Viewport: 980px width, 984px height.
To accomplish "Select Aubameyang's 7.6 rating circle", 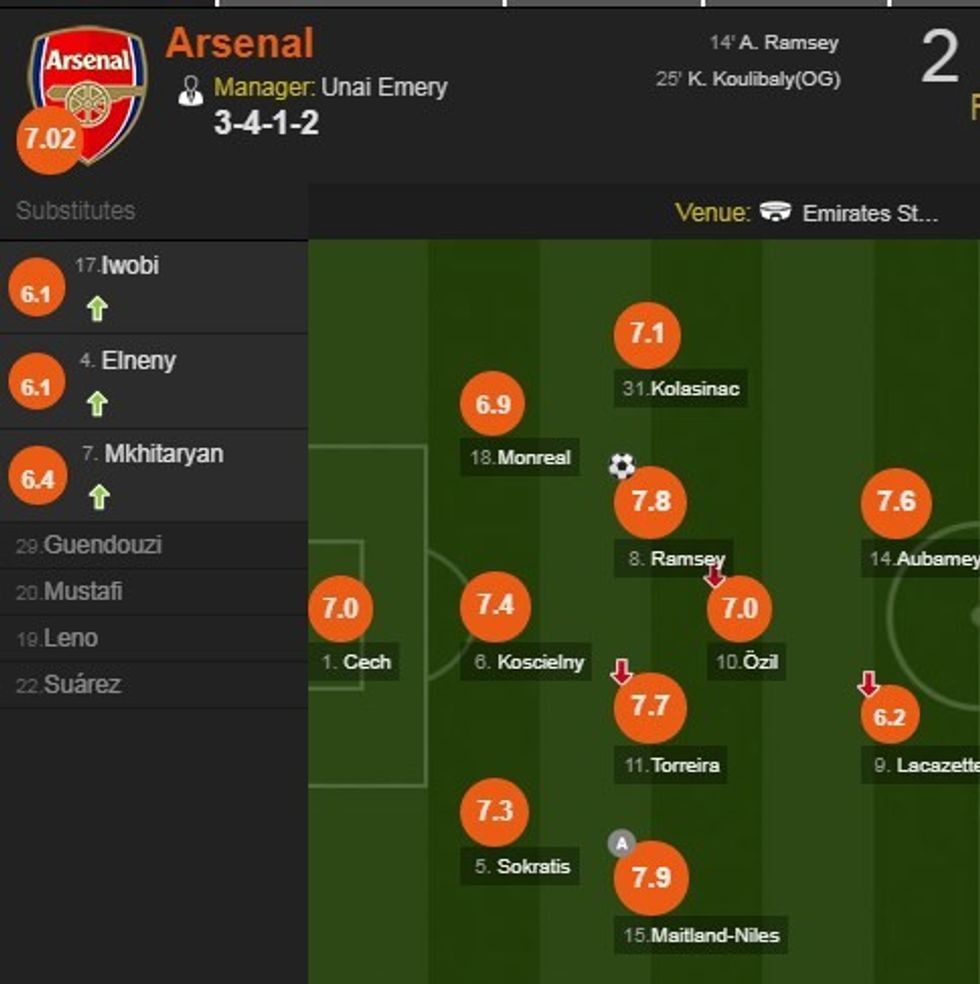I will pyautogui.click(x=895, y=502).
